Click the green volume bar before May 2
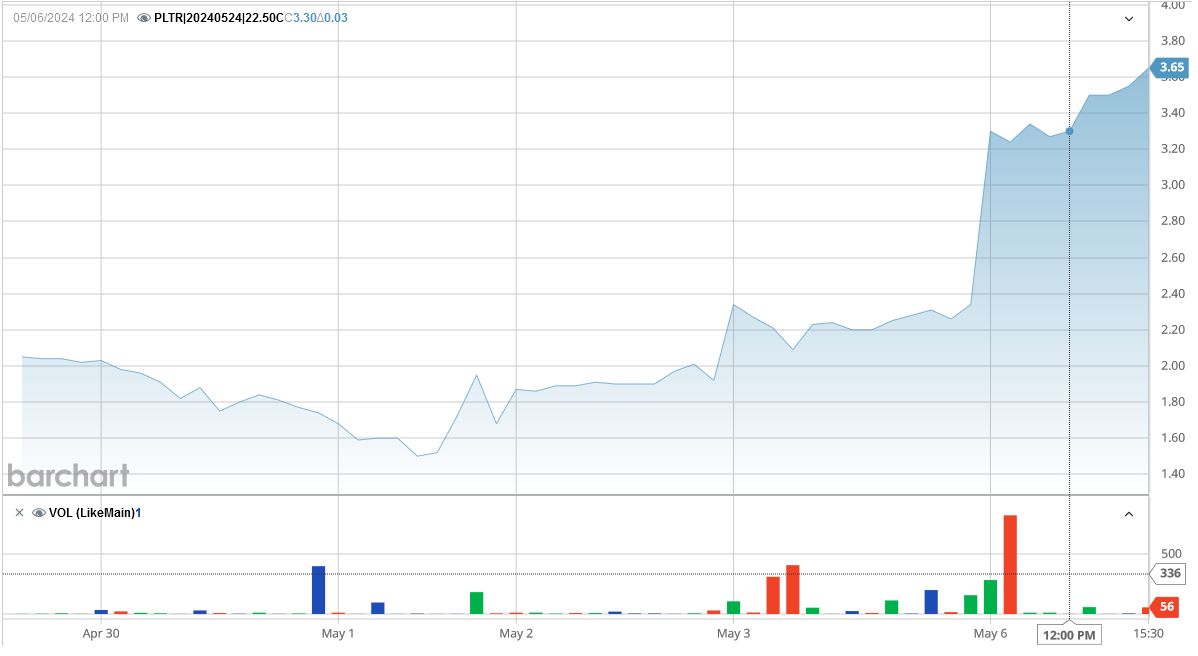The image size is (1198, 656). (477, 603)
